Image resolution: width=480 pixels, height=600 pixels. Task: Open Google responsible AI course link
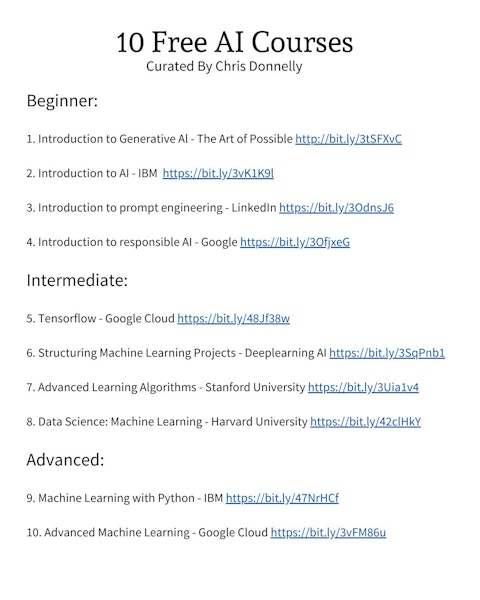(x=295, y=242)
